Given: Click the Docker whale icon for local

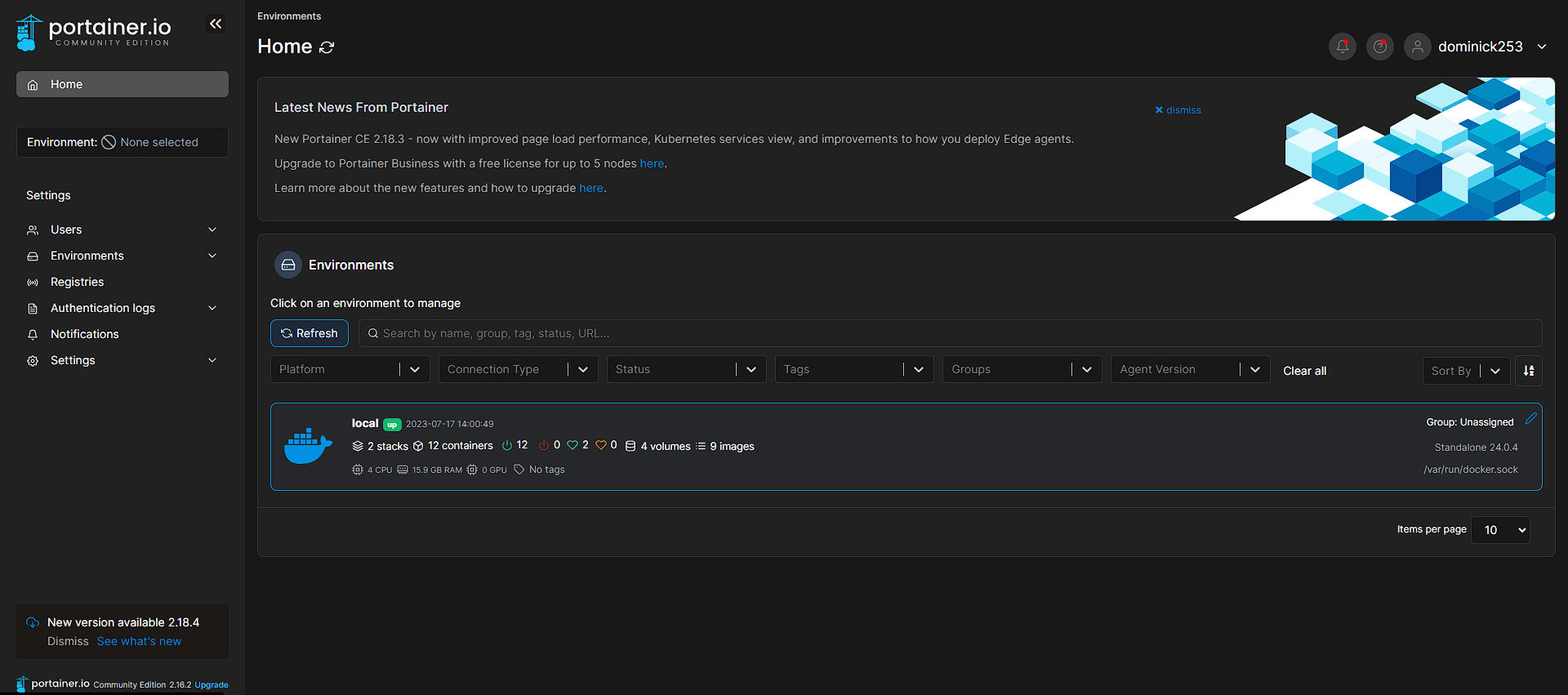Looking at the screenshot, I should [308, 446].
